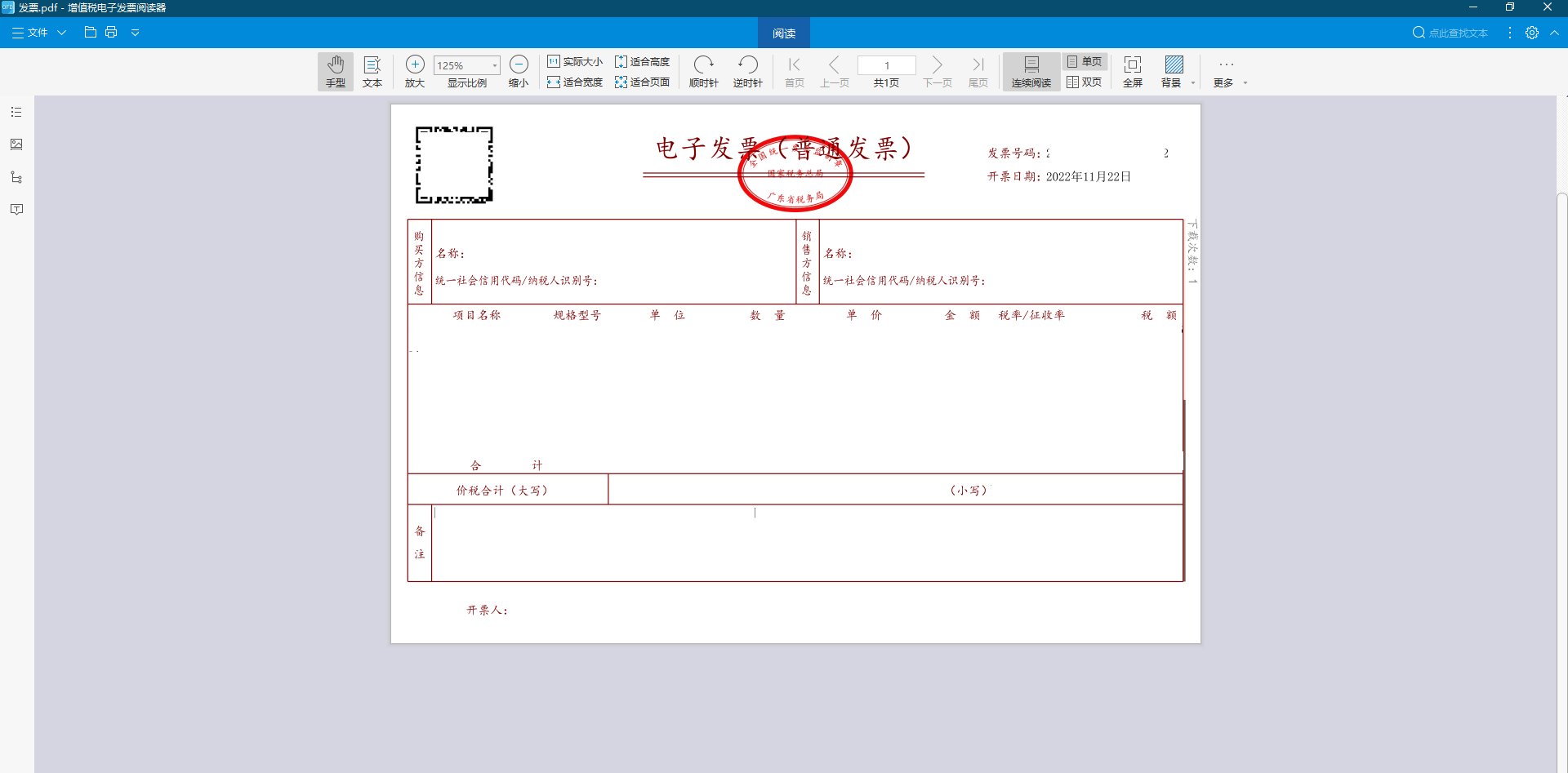The height and width of the screenshot is (773, 1568).
Task: Switch to 双页 double page view
Action: 1085,82
